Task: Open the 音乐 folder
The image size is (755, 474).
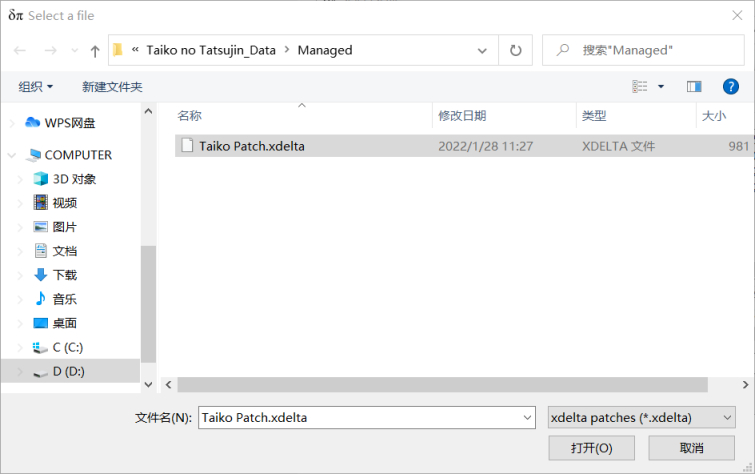Action: (x=65, y=299)
